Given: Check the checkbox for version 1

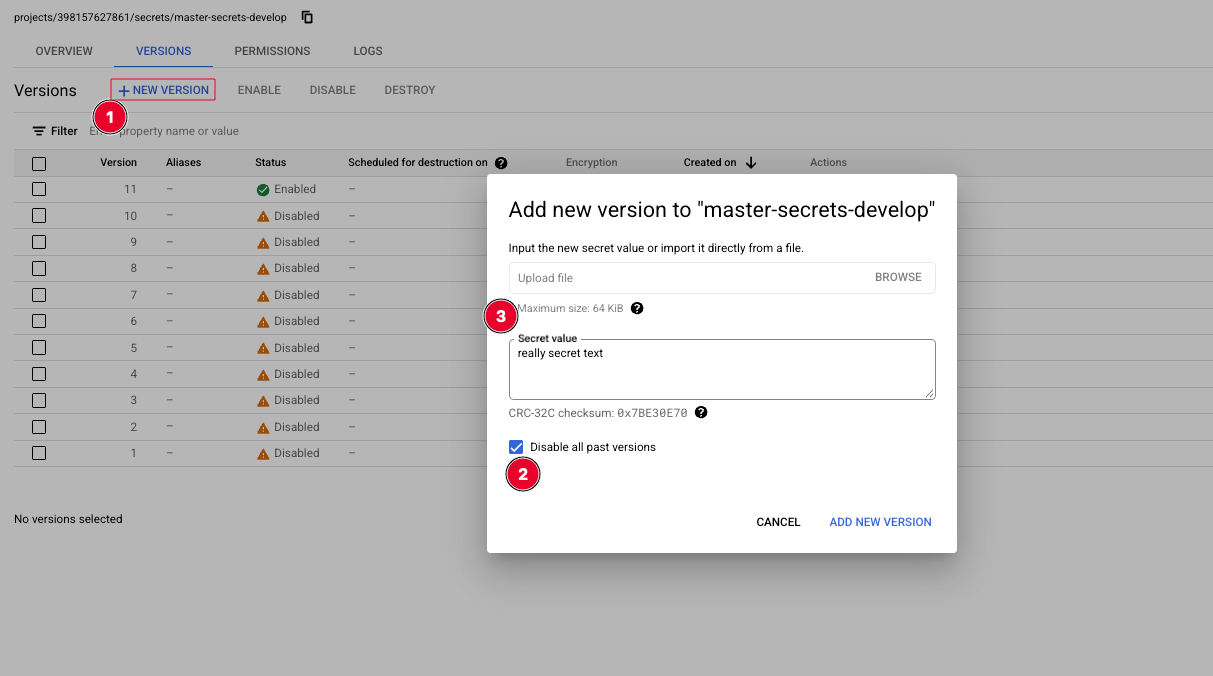Looking at the screenshot, I should [38, 453].
